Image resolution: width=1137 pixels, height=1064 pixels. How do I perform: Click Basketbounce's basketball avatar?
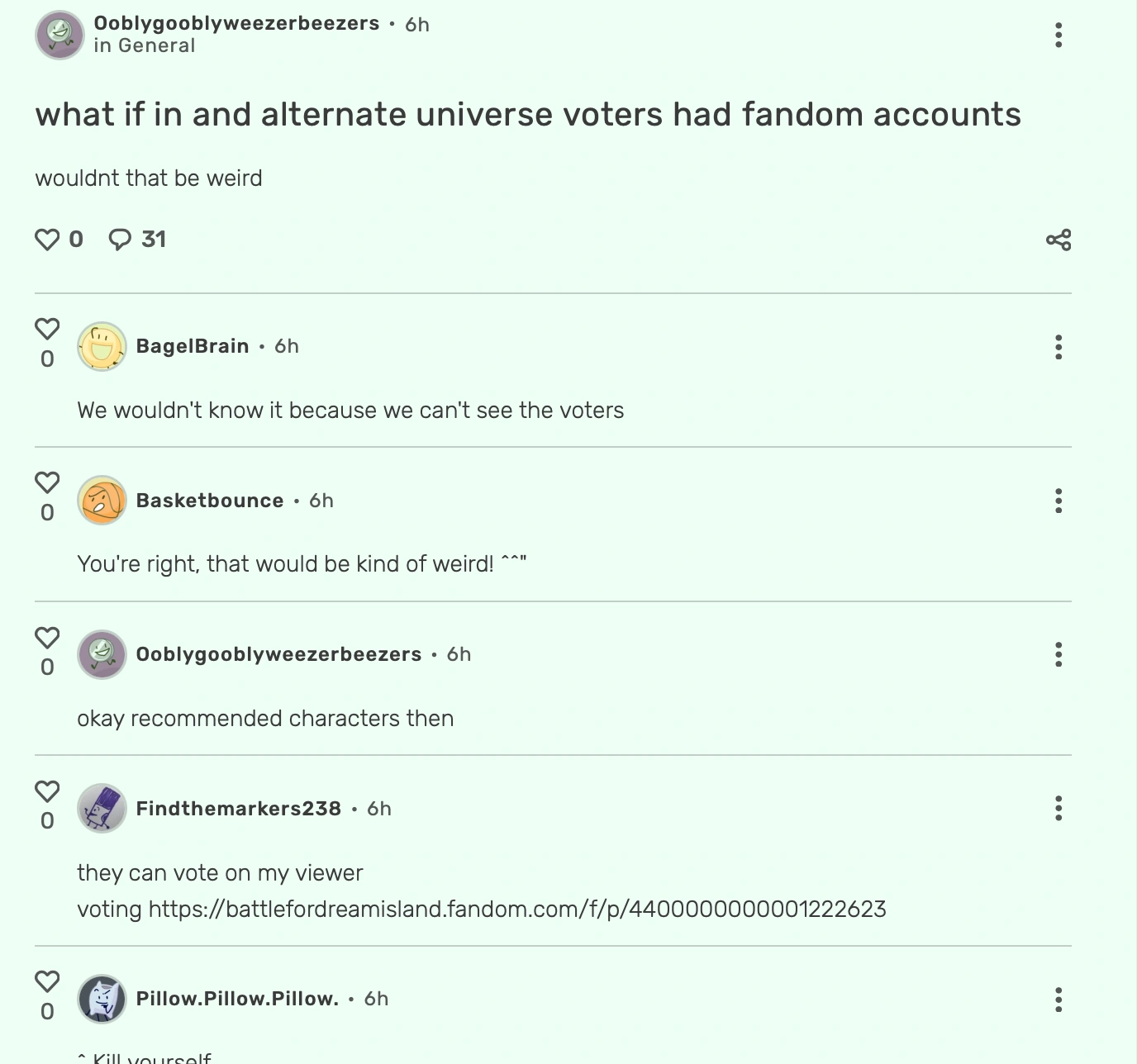(102, 500)
